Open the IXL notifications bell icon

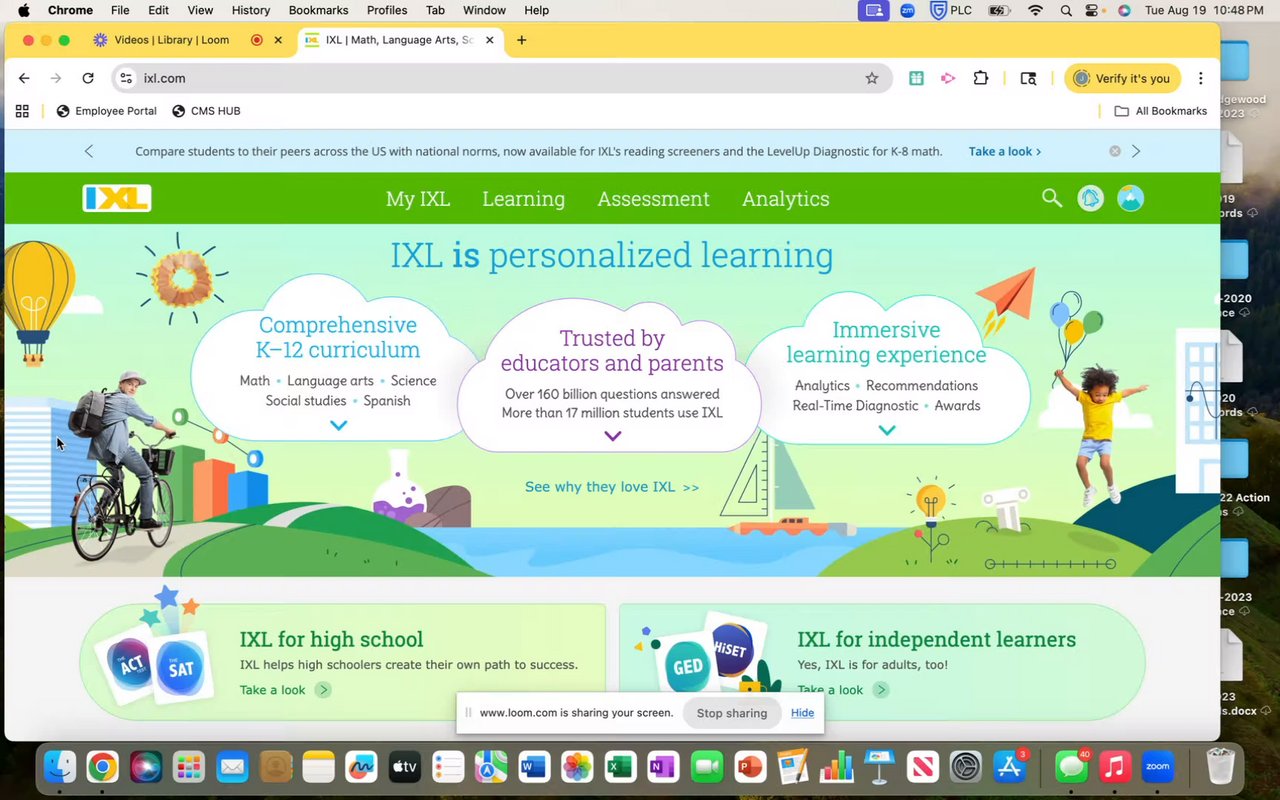1090,198
